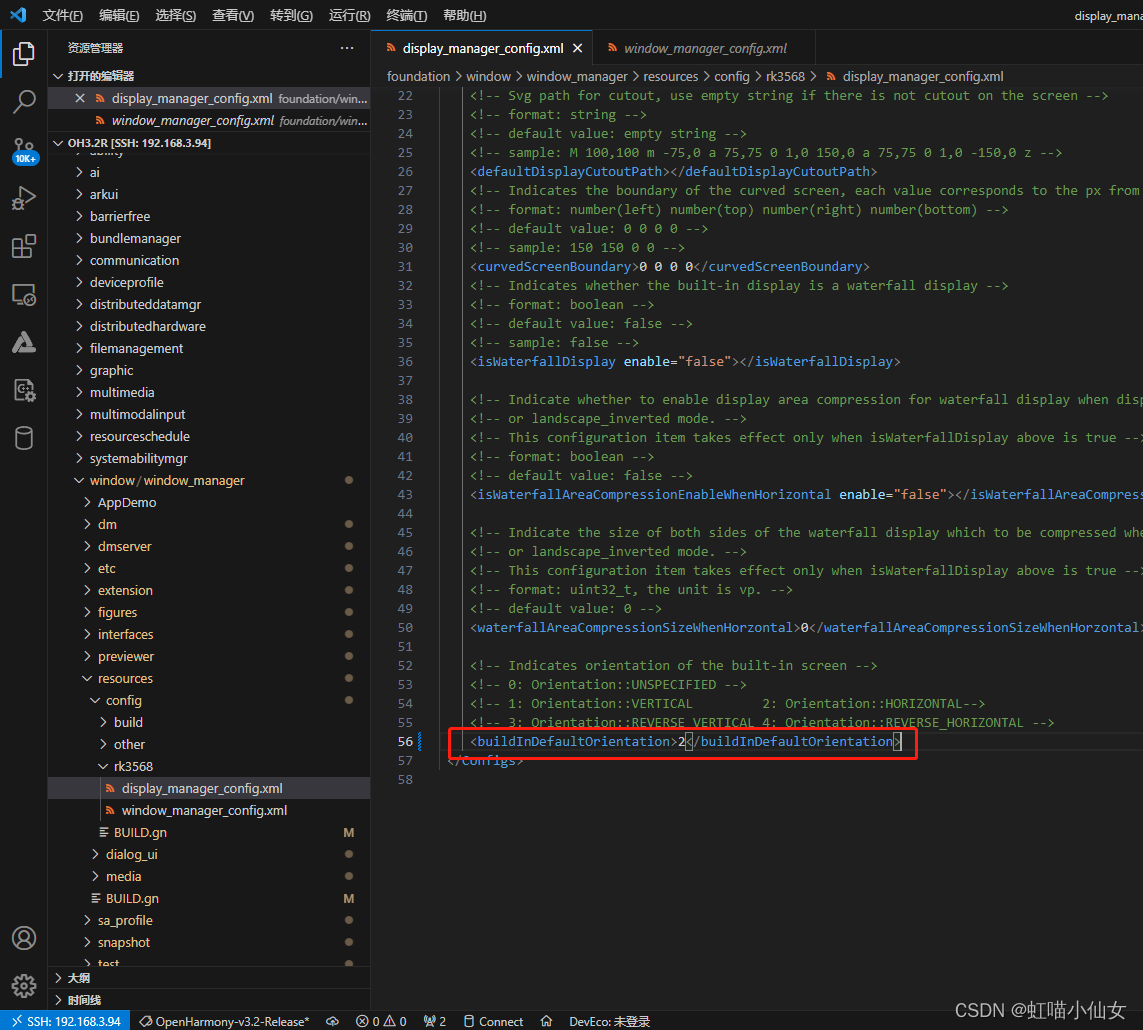Open the Manage gear icon
The image size is (1143, 1030).
[x=23, y=986]
